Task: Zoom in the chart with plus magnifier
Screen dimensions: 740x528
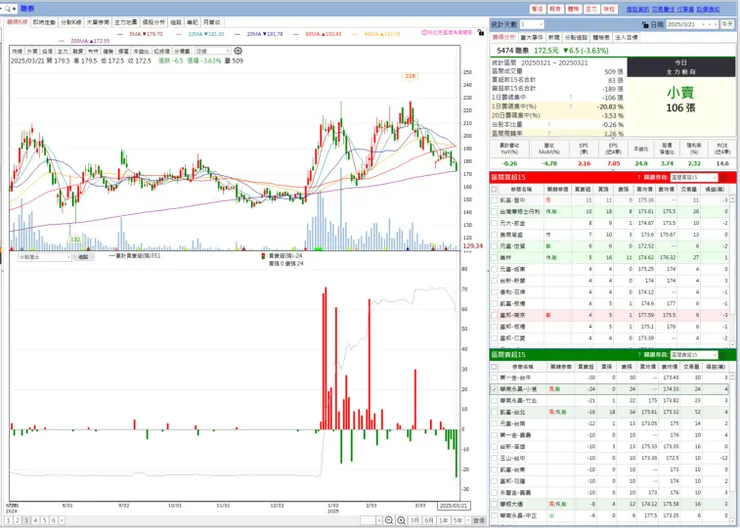Action: (x=401, y=520)
